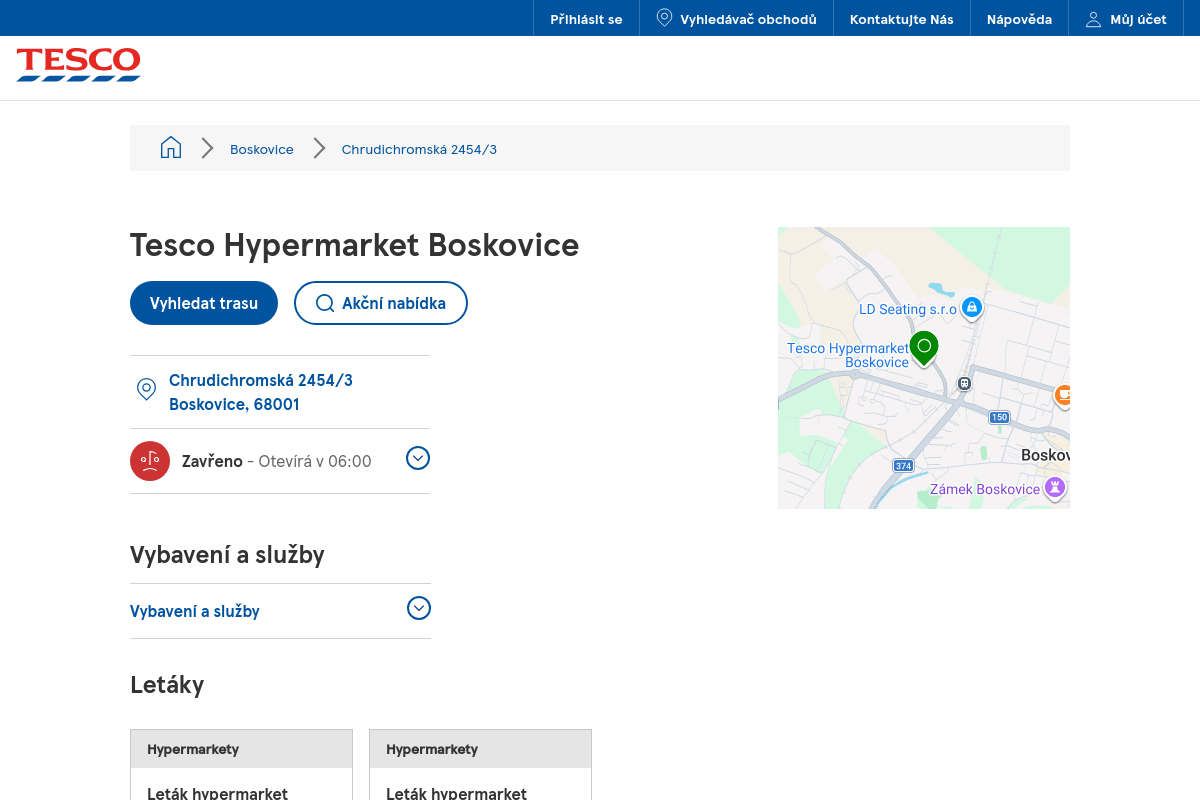Click the 'Tesco Hypermarket Boskovice' page heading

pyautogui.click(x=355, y=245)
